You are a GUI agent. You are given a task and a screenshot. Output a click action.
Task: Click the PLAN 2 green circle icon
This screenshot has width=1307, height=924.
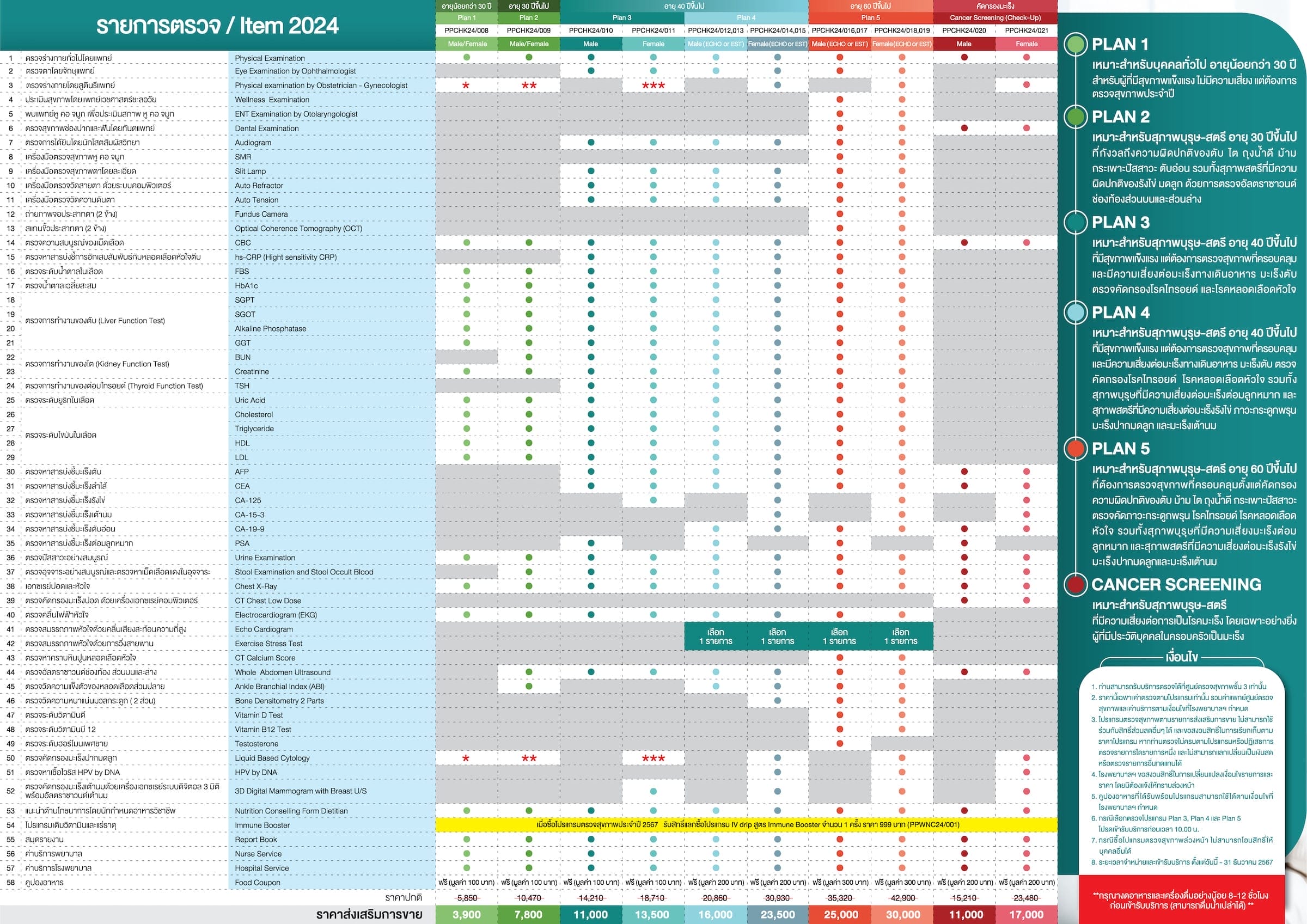point(1076,117)
